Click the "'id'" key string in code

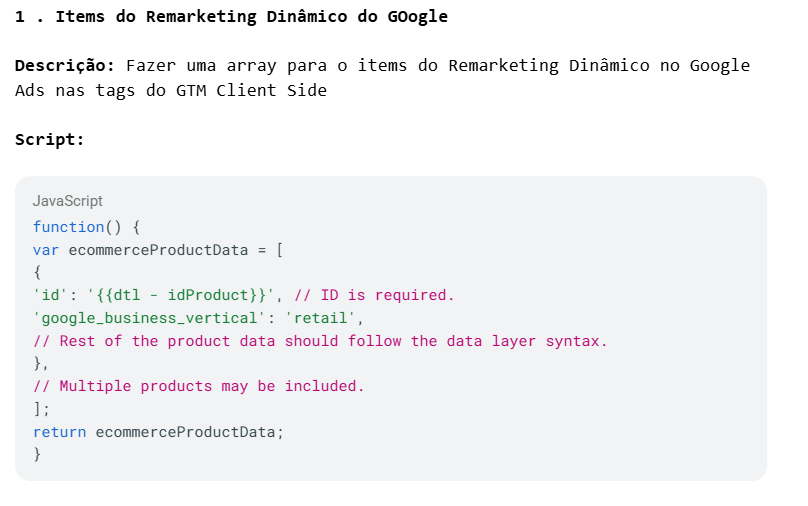(50, 295)
